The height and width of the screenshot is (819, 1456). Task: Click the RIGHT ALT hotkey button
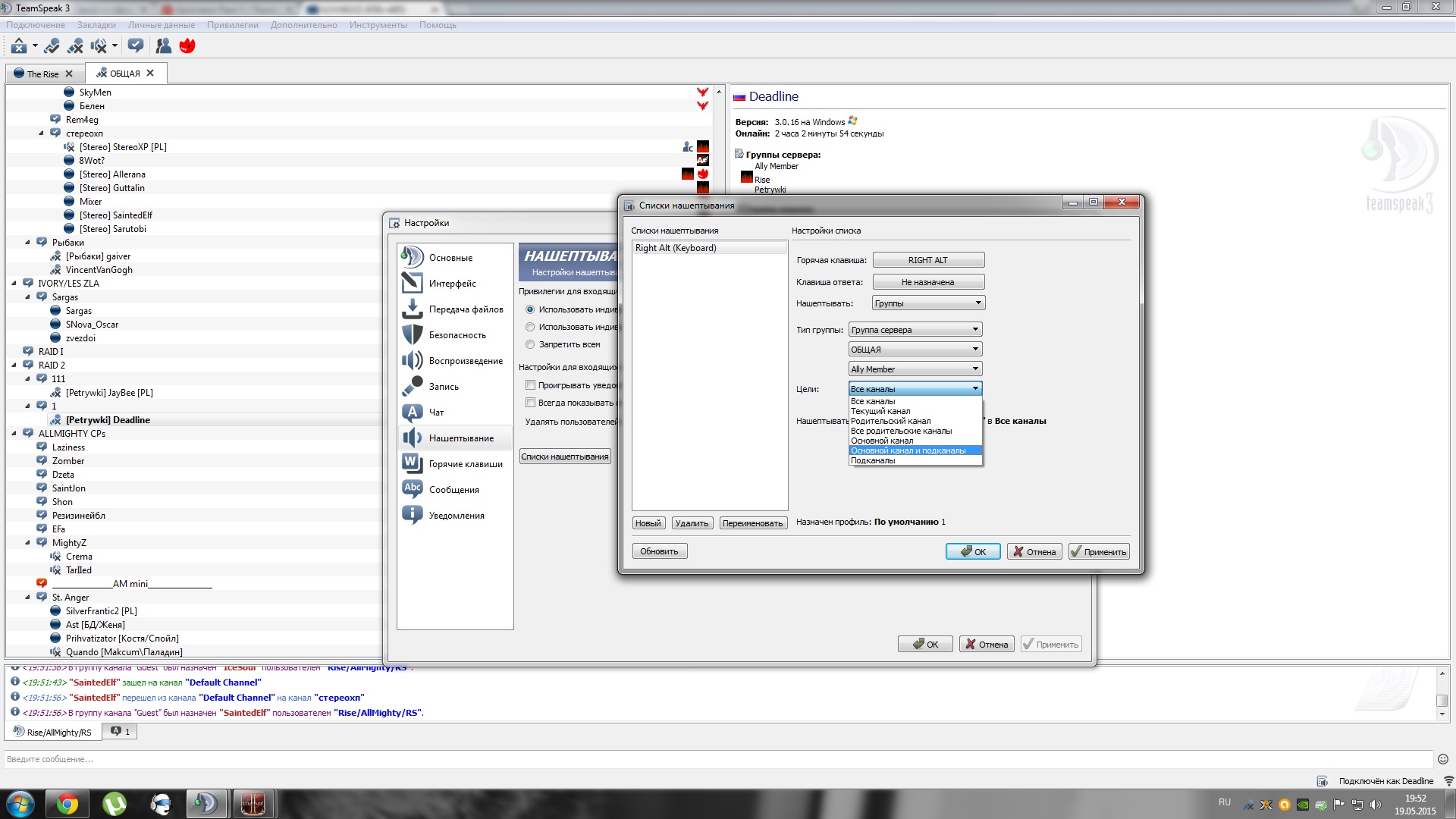(x=927, y=260)
